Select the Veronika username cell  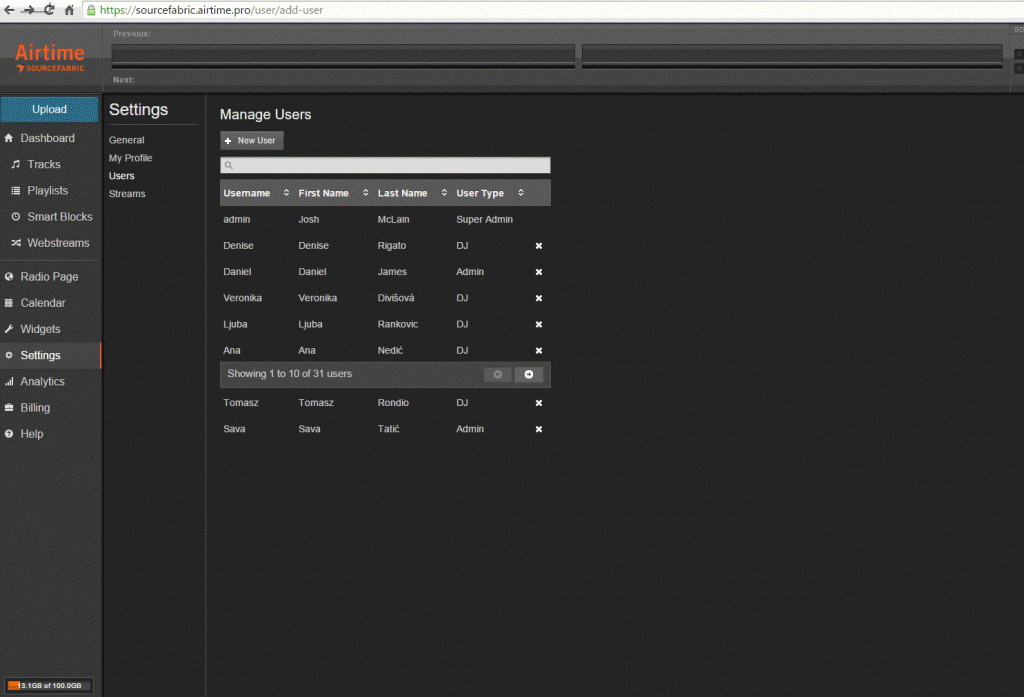pos(242,298)
